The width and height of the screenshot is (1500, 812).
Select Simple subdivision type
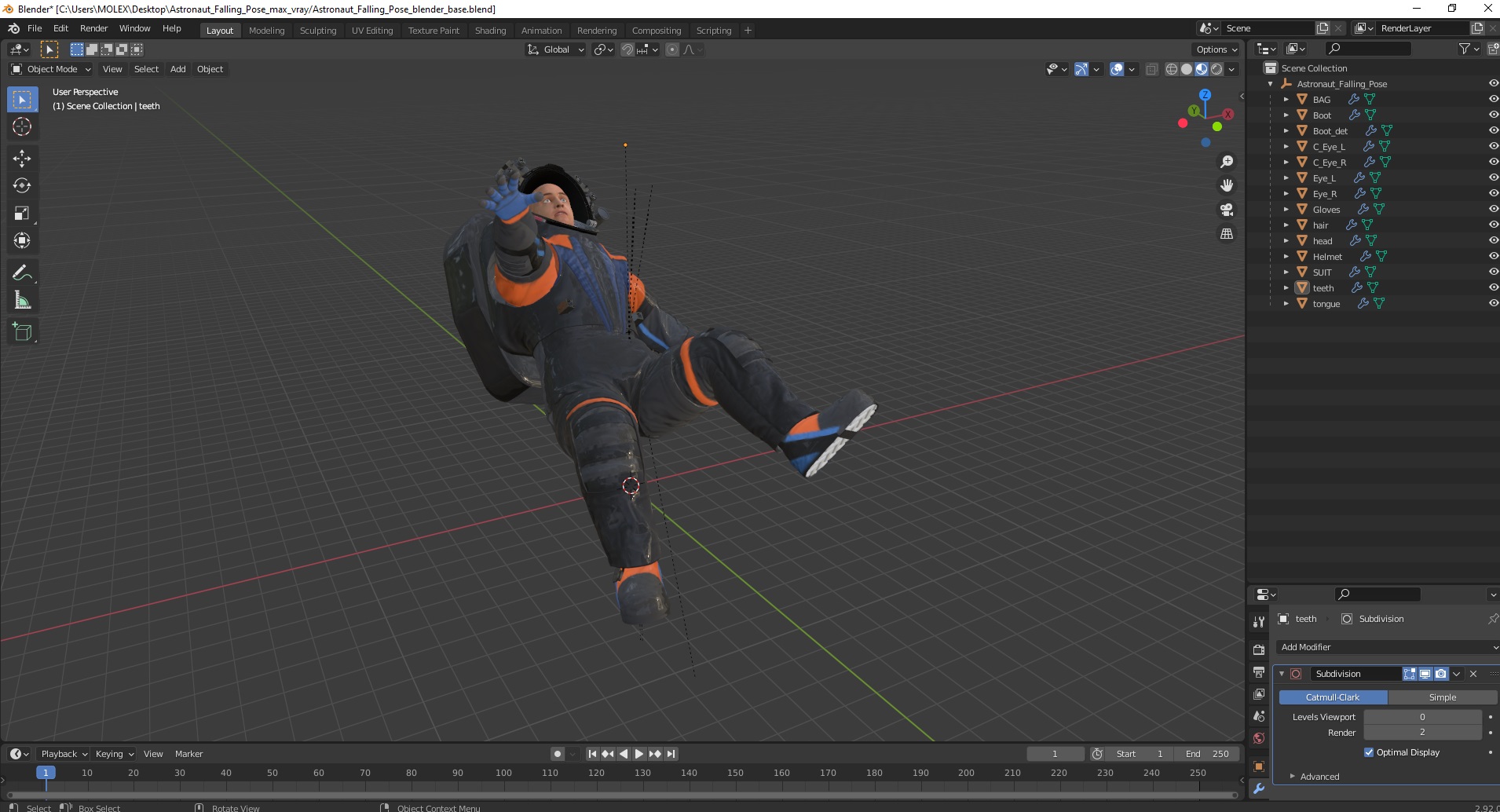point(1442,697)
